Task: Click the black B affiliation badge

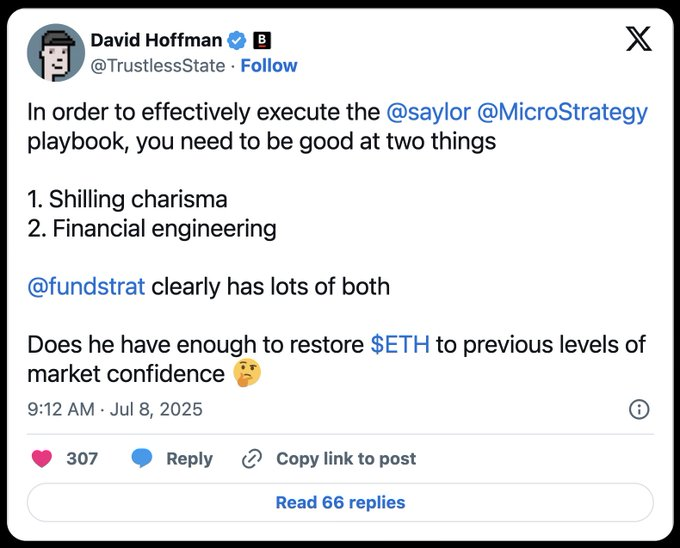Action: coord(263,40)
